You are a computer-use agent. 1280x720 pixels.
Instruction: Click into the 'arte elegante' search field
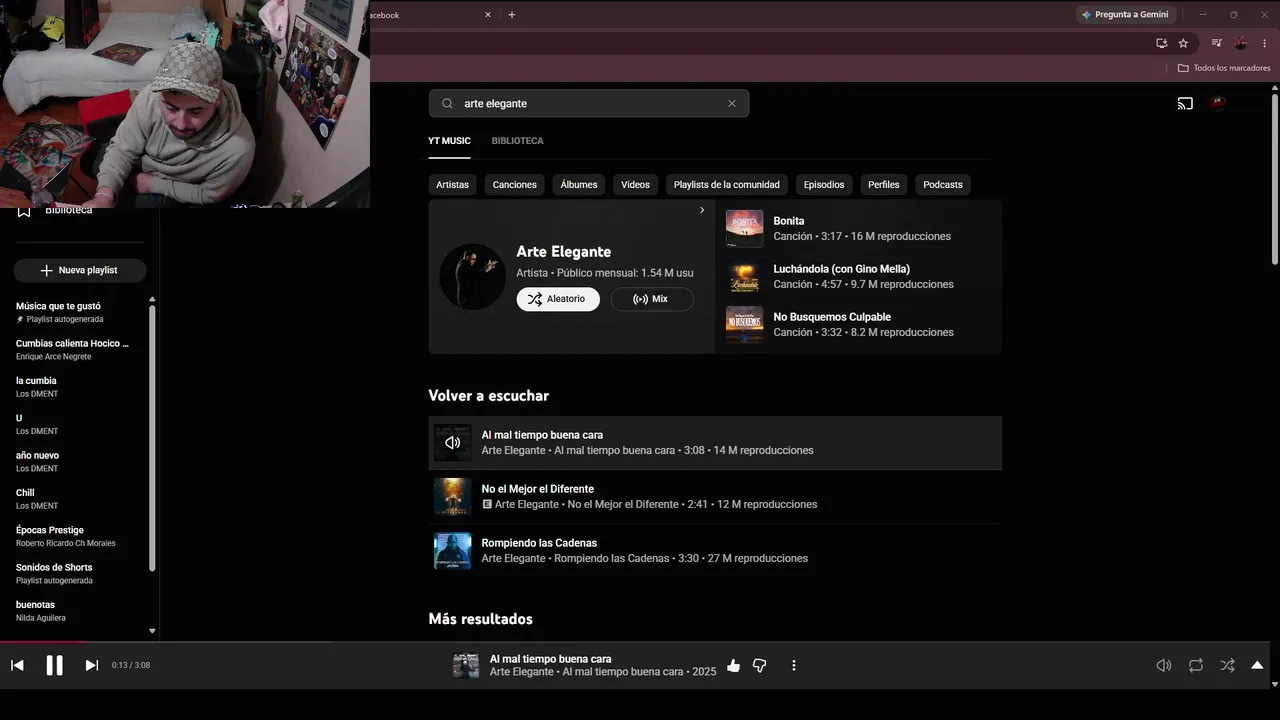click(589, 103)
